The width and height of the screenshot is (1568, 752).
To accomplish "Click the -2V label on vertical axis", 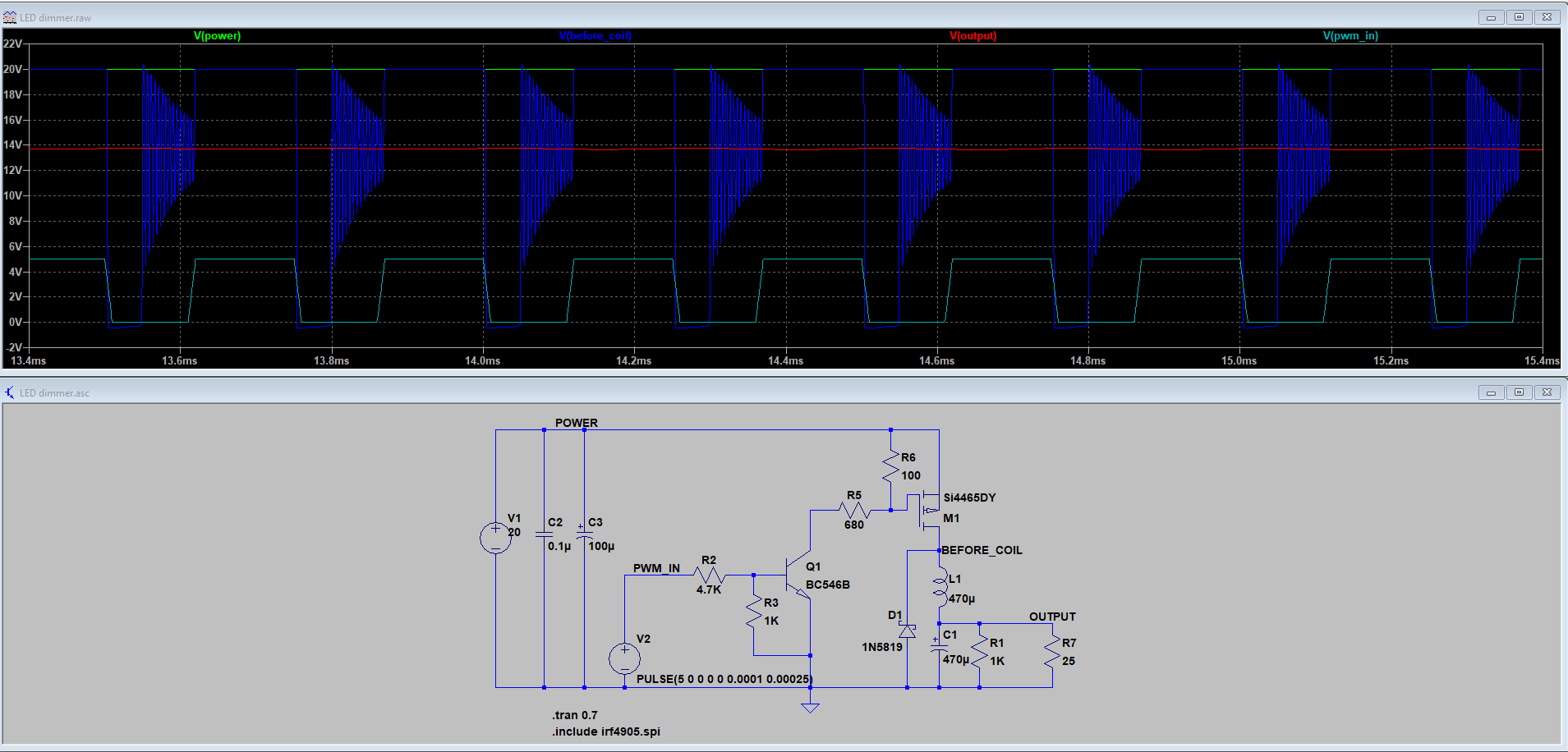I will (14, 347).
